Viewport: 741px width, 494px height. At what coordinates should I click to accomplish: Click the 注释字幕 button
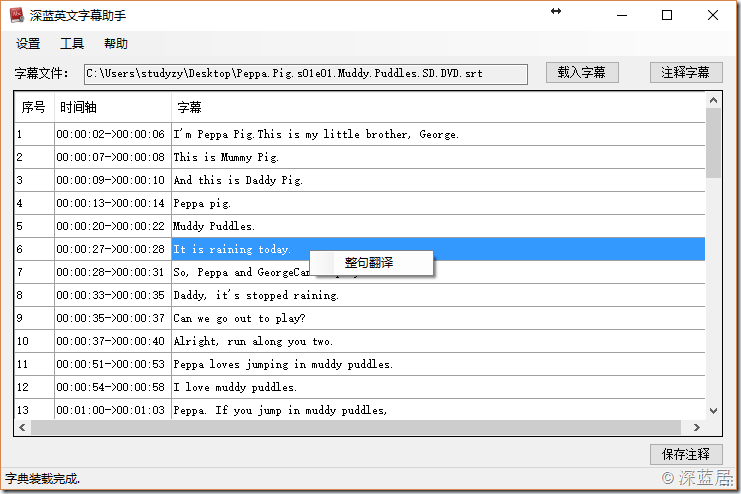pyautogui.click(x=686, y=73)
